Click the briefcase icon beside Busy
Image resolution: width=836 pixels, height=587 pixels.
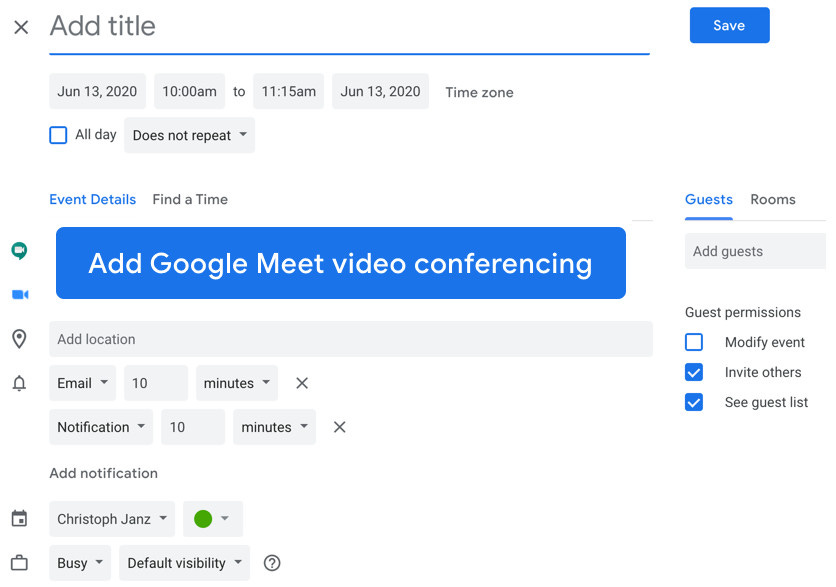pyautogui.click(x=19, y=562)
